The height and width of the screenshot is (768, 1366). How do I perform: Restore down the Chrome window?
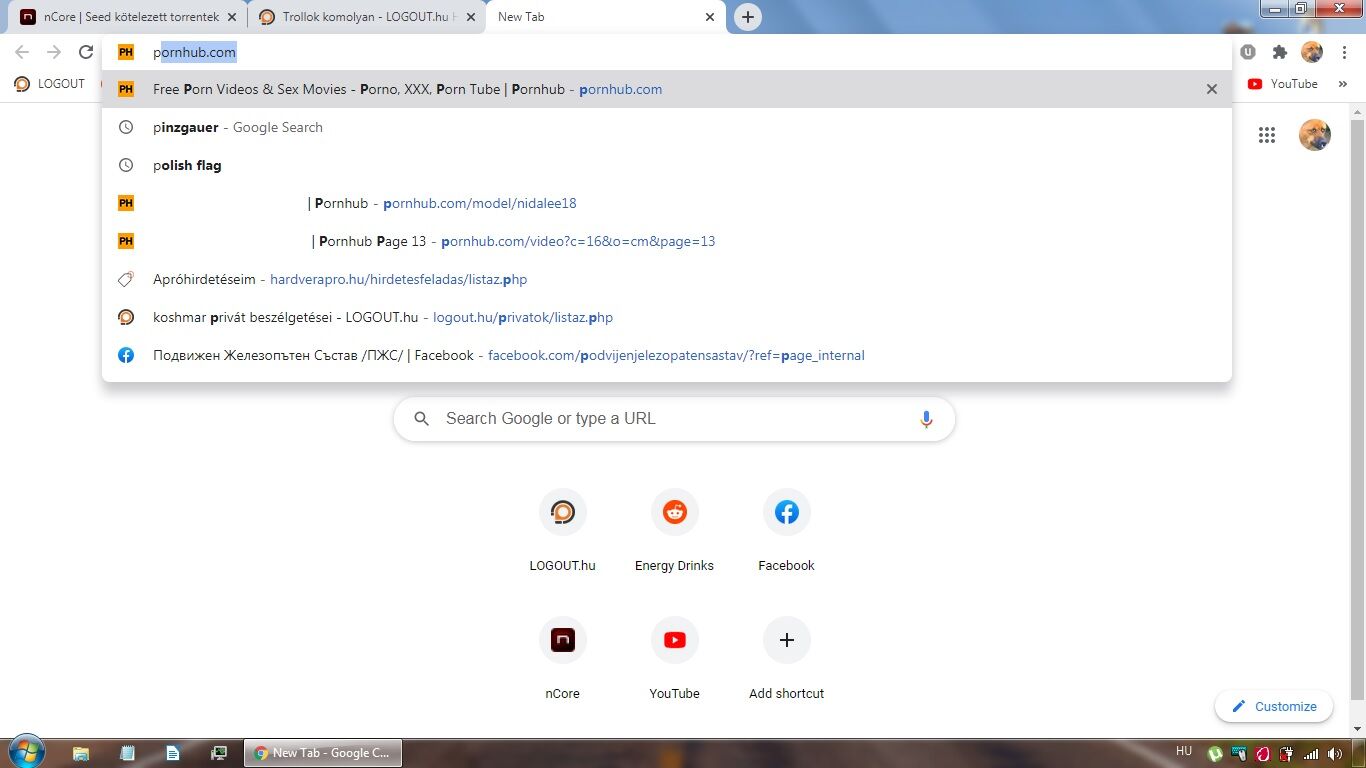tap(1301, 8)
